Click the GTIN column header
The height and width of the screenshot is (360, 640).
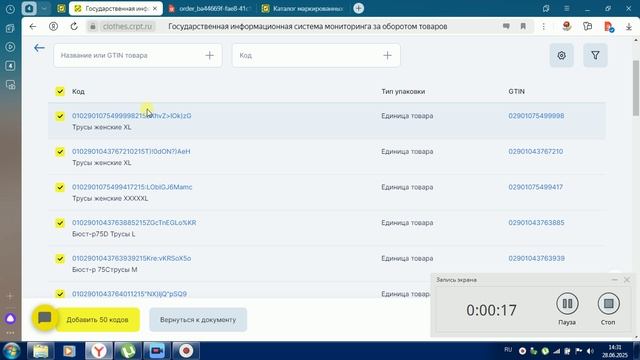coord(516,91)
